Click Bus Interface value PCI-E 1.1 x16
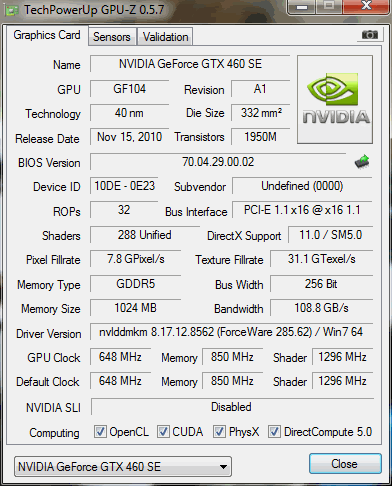The image size is (392, 486). pos(302,210)
